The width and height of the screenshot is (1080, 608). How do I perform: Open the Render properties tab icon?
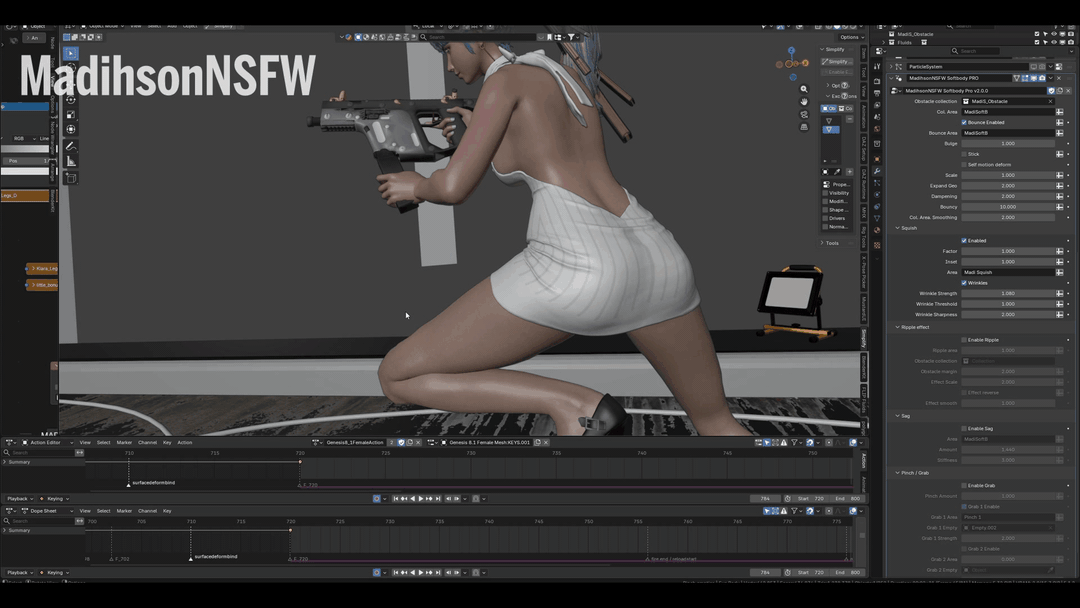(877, 81)
